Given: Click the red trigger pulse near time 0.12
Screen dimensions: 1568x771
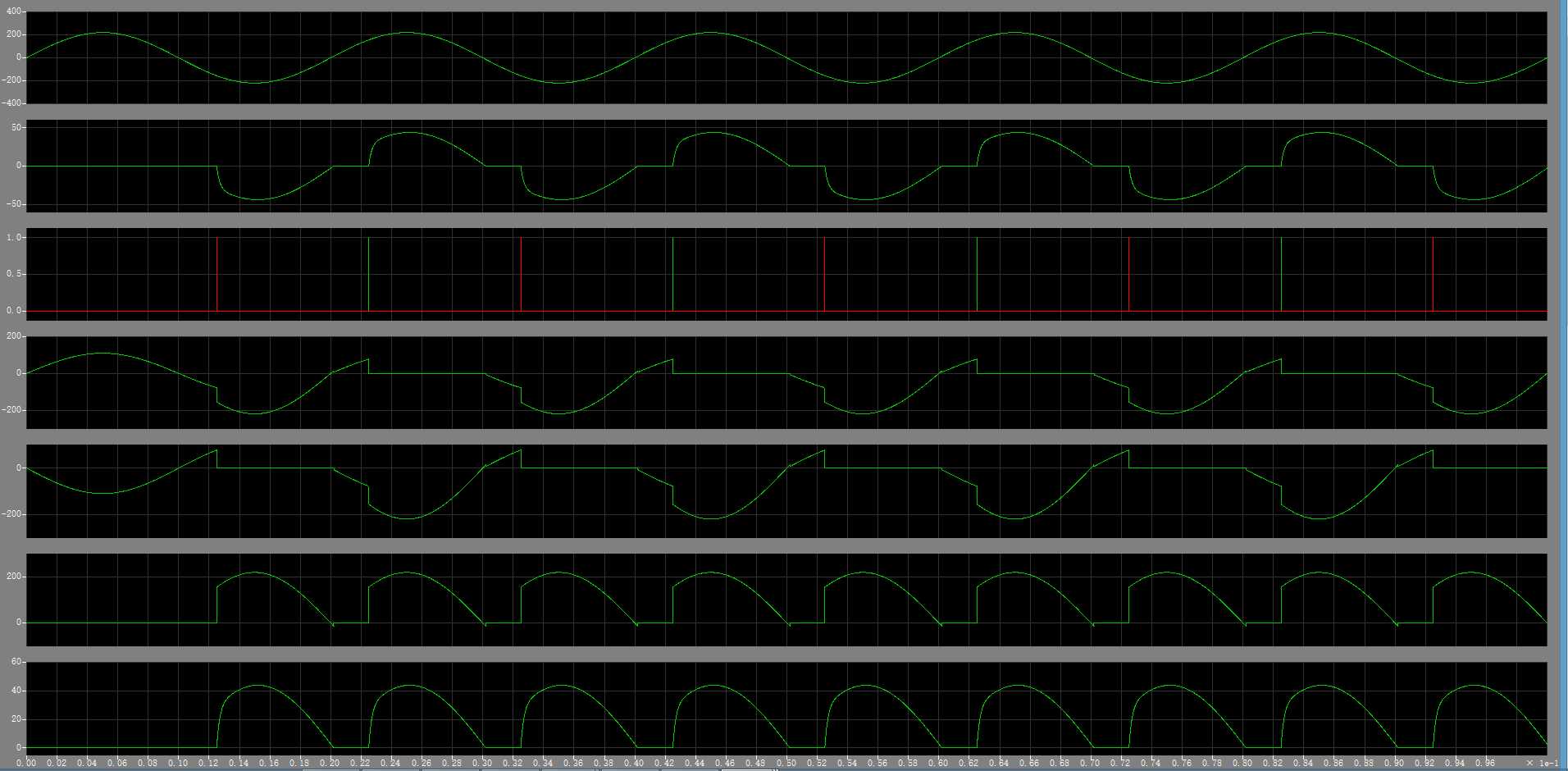Looking at the screenshot, I should [217, 274].
